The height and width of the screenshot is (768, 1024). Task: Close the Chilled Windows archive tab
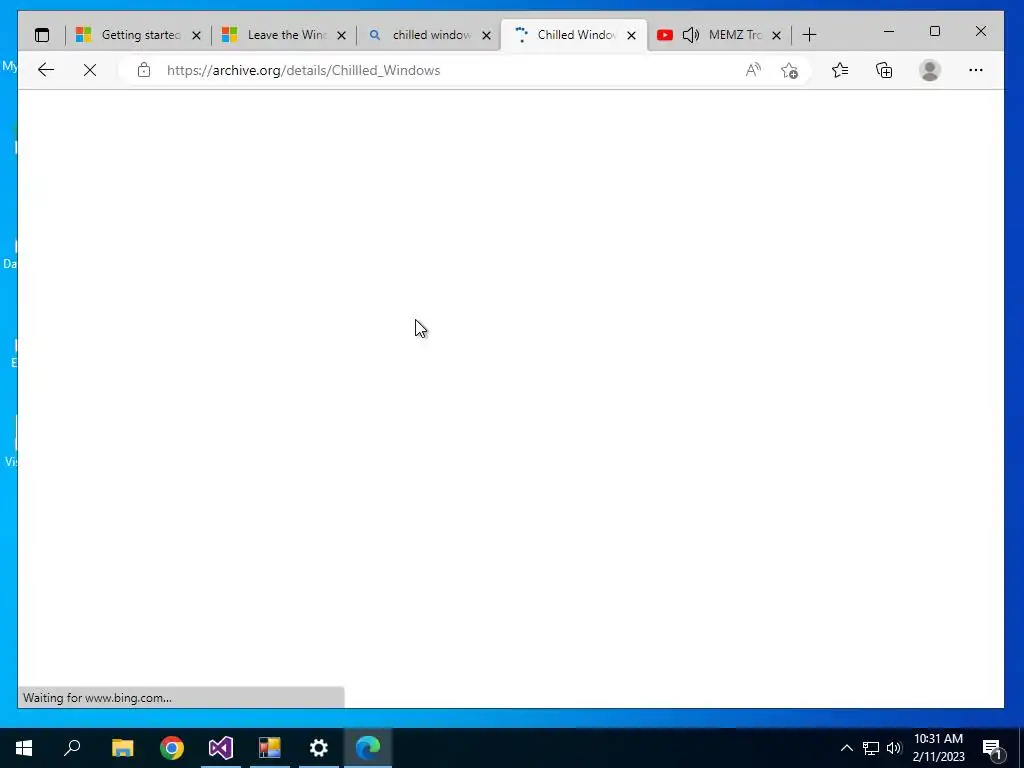click(x=631, y=35)
